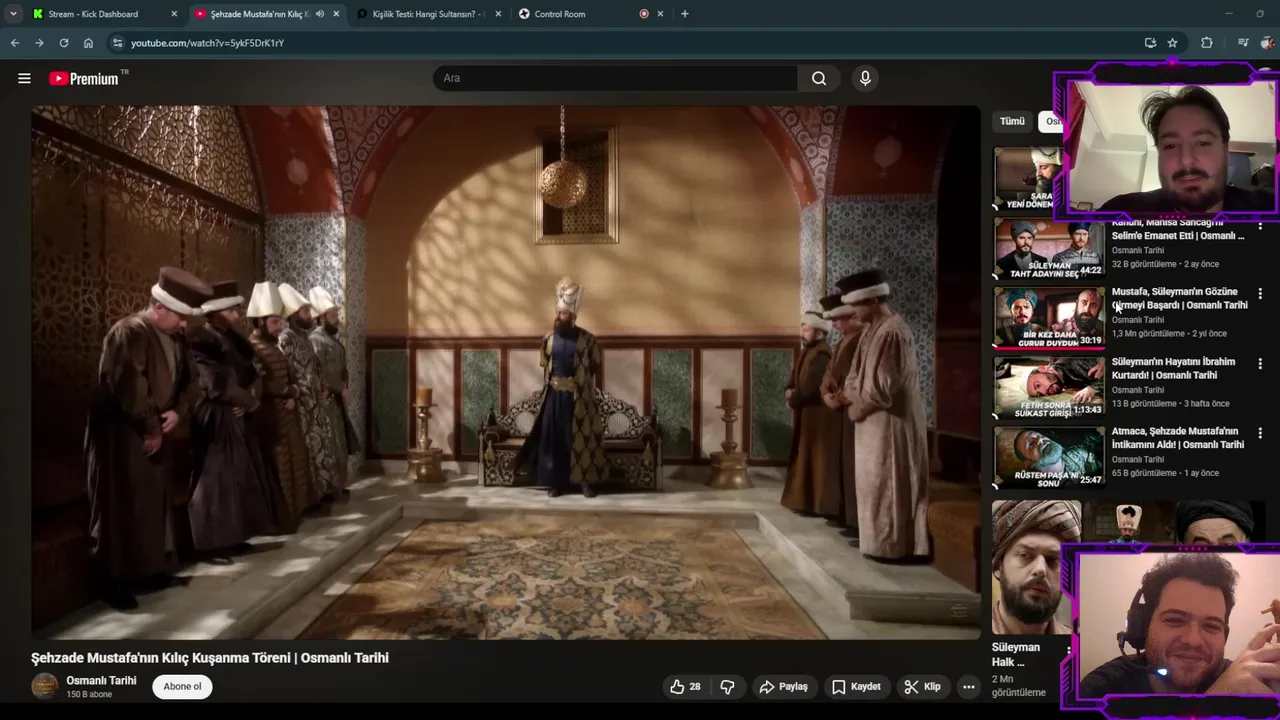Screen dimensions: 1280x720
Task: Click the Abone ol subscribe button
Action: tap(182, 686)
